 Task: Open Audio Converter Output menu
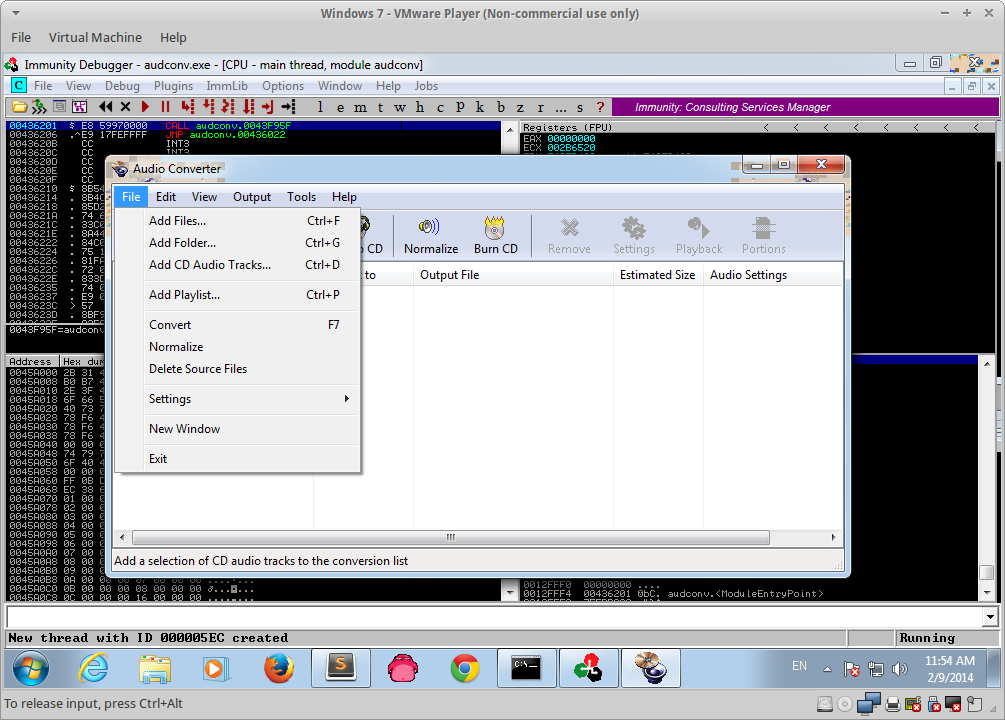[252, 197]
